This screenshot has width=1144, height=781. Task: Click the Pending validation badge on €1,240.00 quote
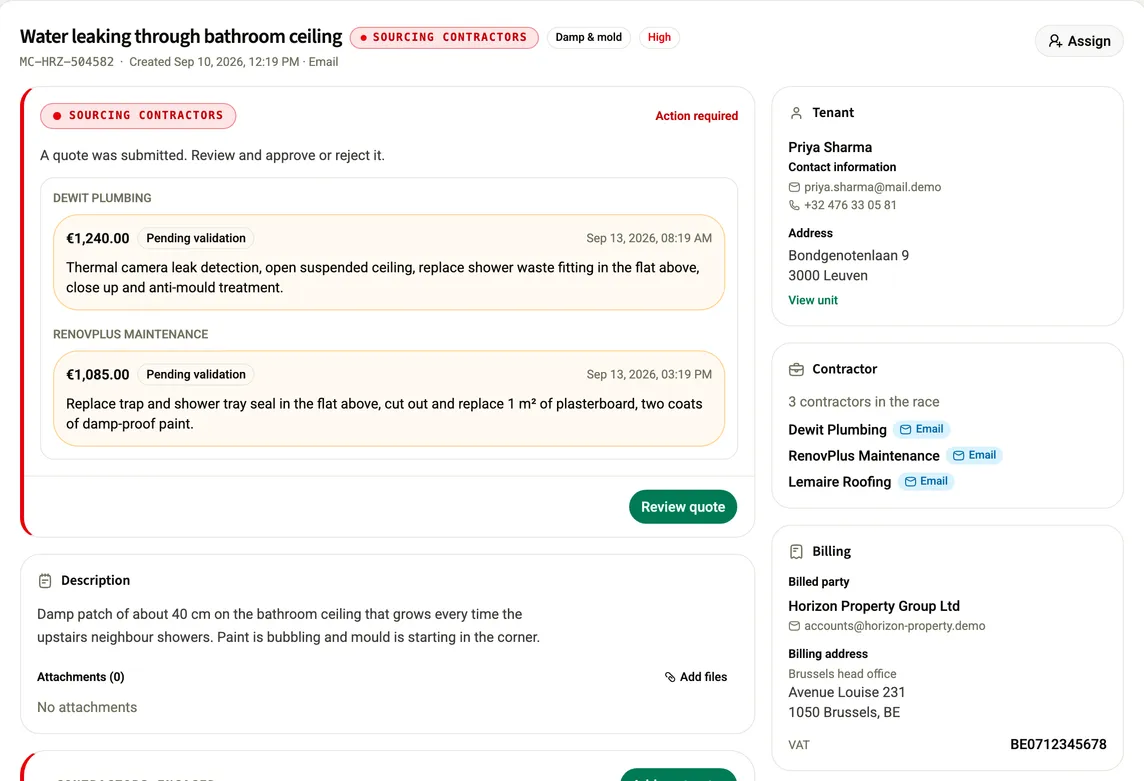pyautogui.click(x=196, y=238)
